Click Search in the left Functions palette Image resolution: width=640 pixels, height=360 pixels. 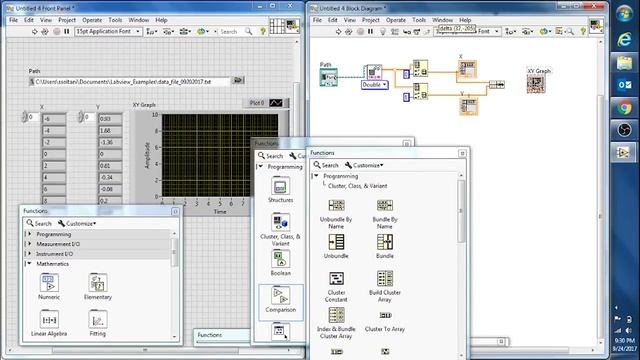(x=39, y=224)
